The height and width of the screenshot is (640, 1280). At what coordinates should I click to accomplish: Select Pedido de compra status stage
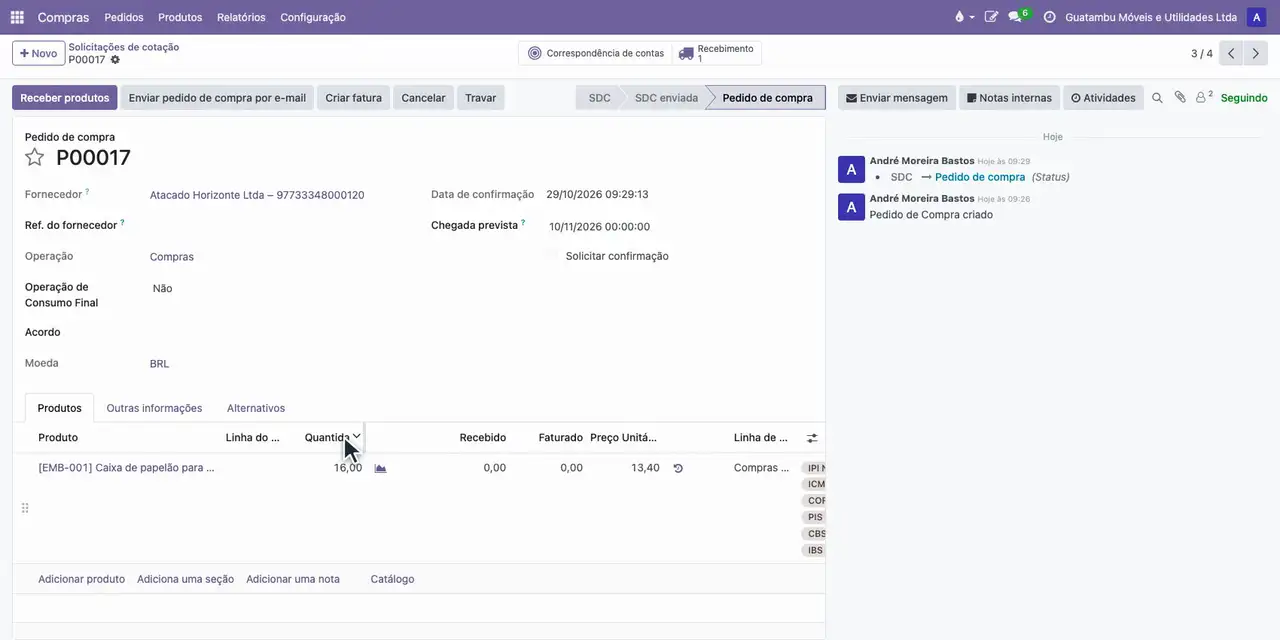767,98
